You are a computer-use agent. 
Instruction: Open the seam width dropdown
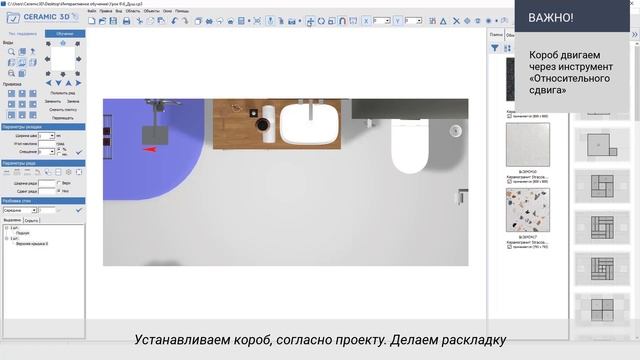point(52,136)
